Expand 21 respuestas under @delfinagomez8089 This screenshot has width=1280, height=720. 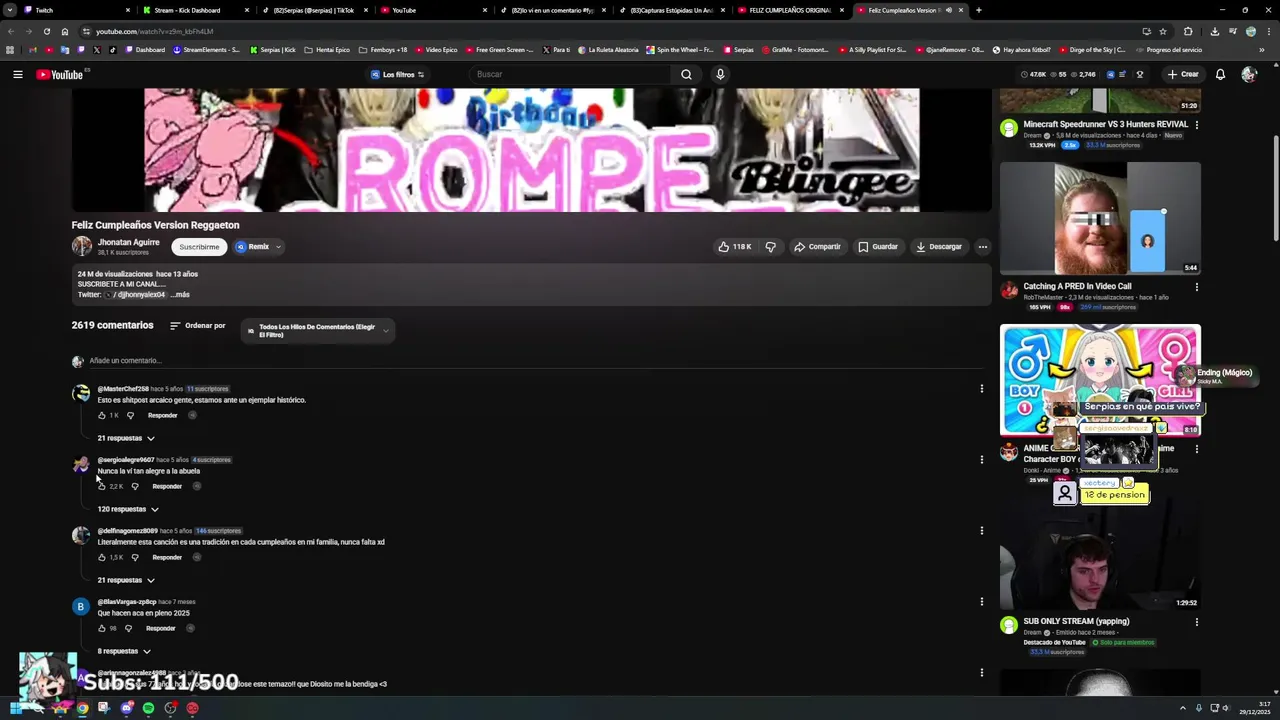126,580
